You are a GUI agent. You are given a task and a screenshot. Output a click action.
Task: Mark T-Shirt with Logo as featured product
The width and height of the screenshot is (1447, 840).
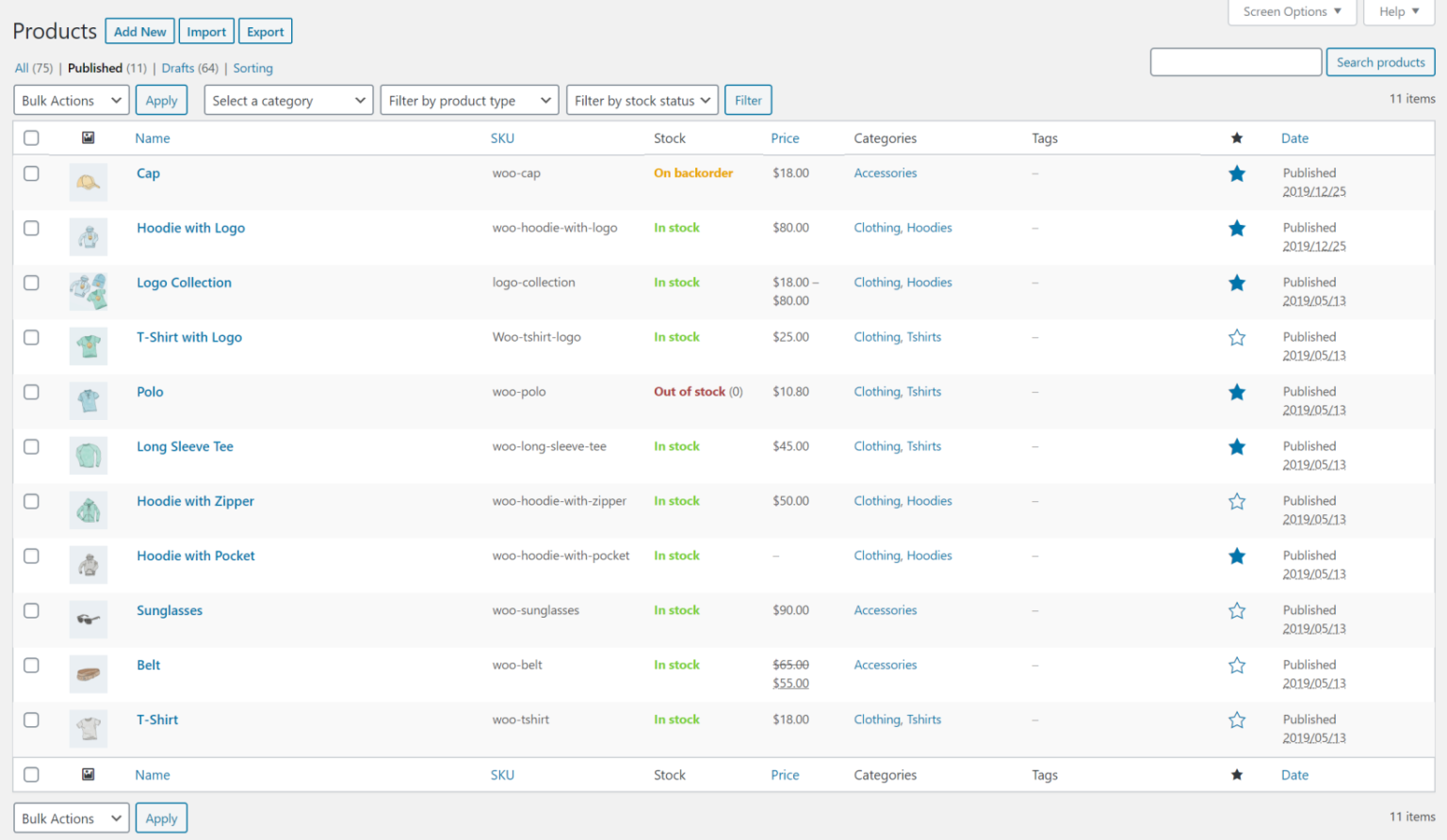pos(1237,337)
